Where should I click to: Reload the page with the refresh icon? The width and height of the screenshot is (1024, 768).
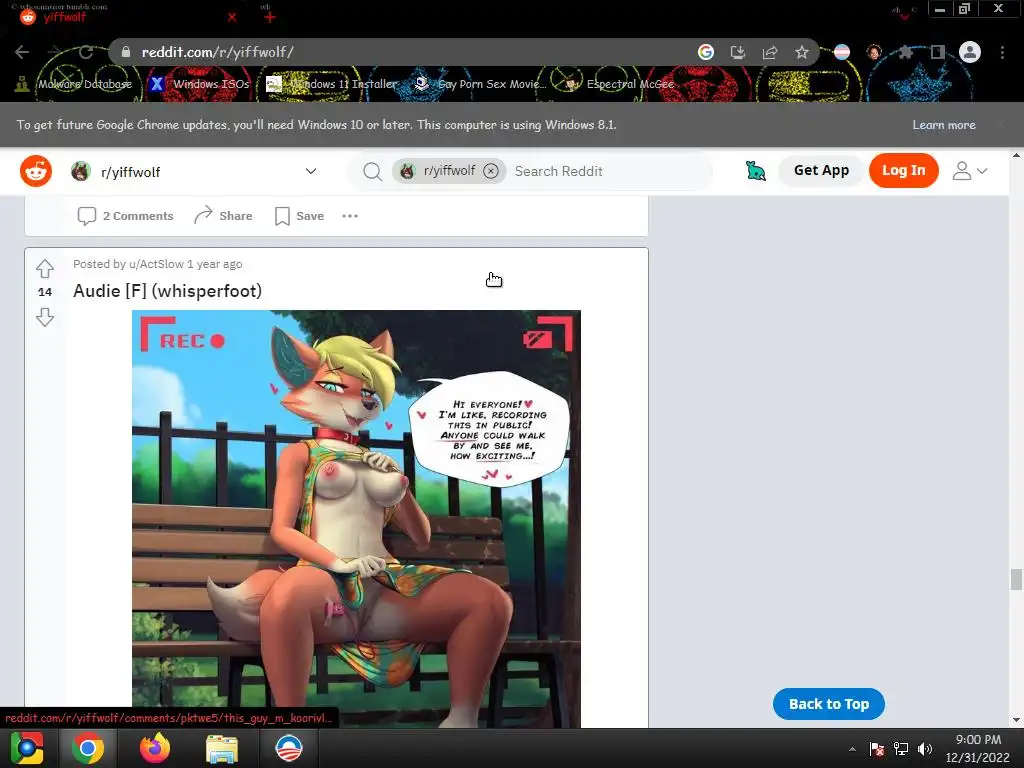pos(86,52)
